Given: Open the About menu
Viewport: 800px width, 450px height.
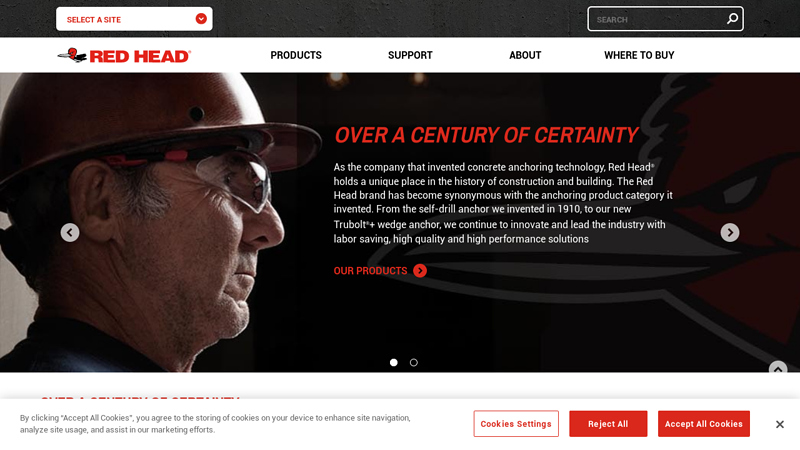Looking at the screenshot, I should click(x=525, y=55).
